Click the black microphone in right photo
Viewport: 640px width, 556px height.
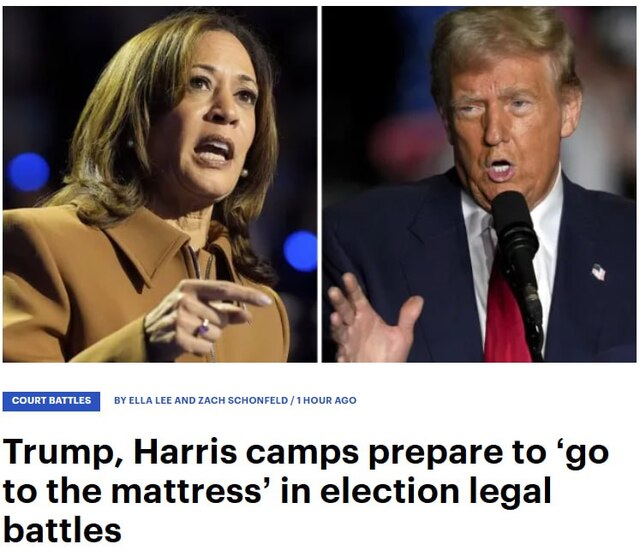[x=518, y=261]
